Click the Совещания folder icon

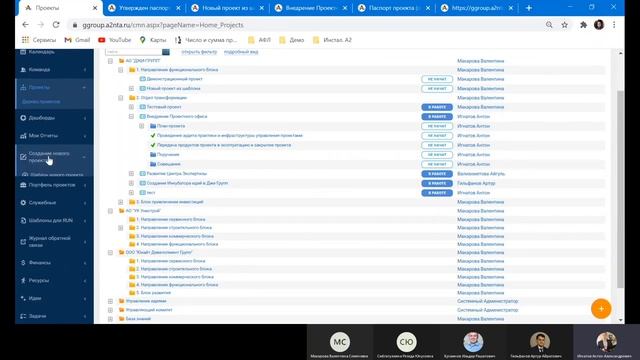pos(153,164)
